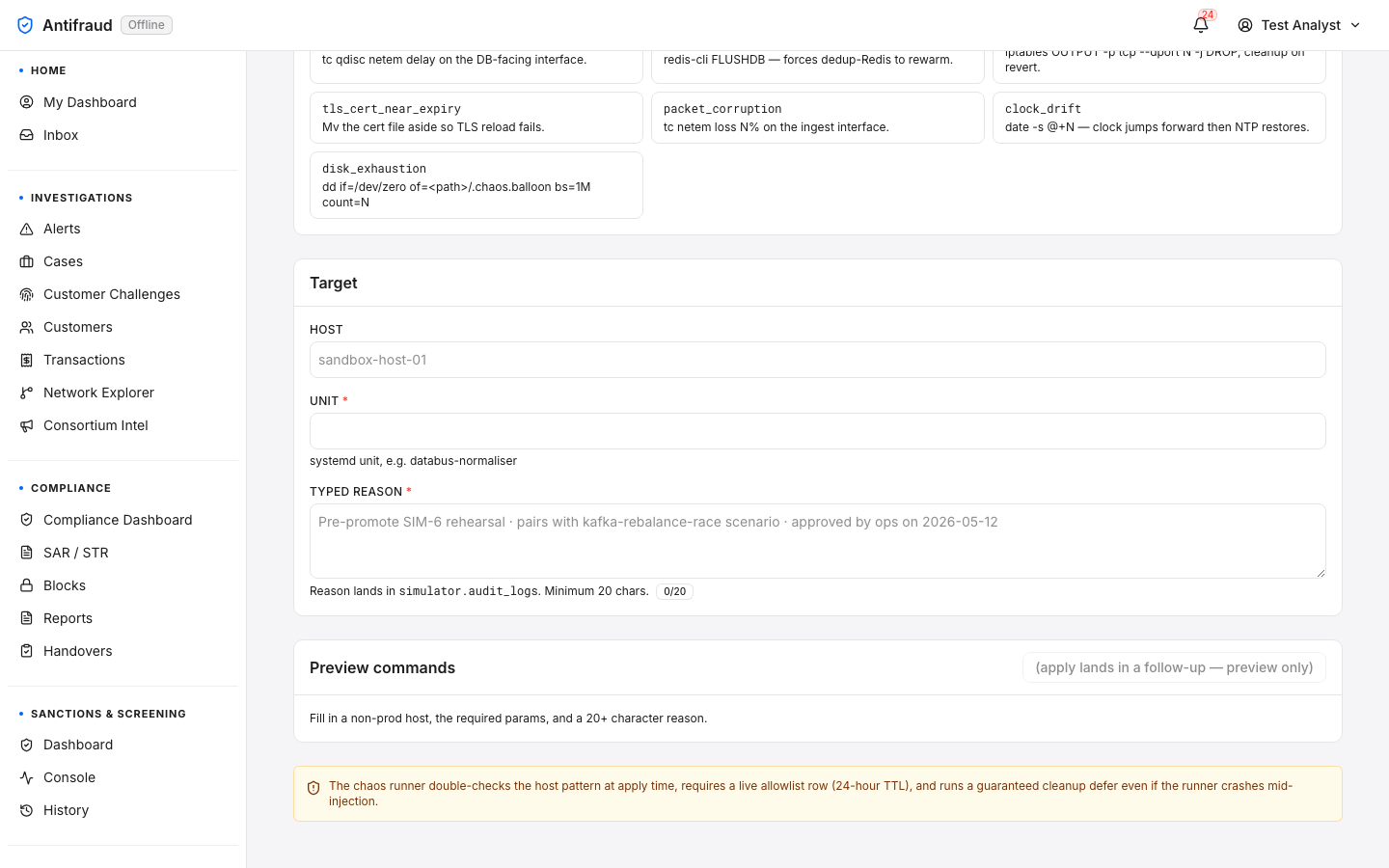Click the Network Explorer branch icon

27,393
